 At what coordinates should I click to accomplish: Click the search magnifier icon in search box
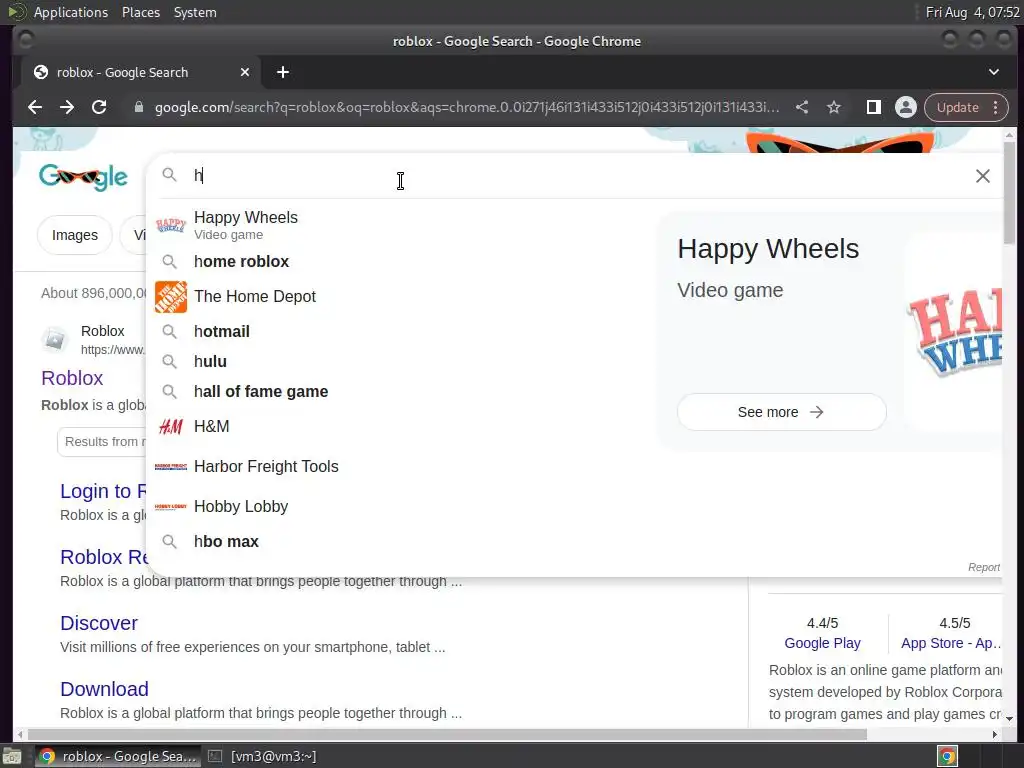point(169,174)
